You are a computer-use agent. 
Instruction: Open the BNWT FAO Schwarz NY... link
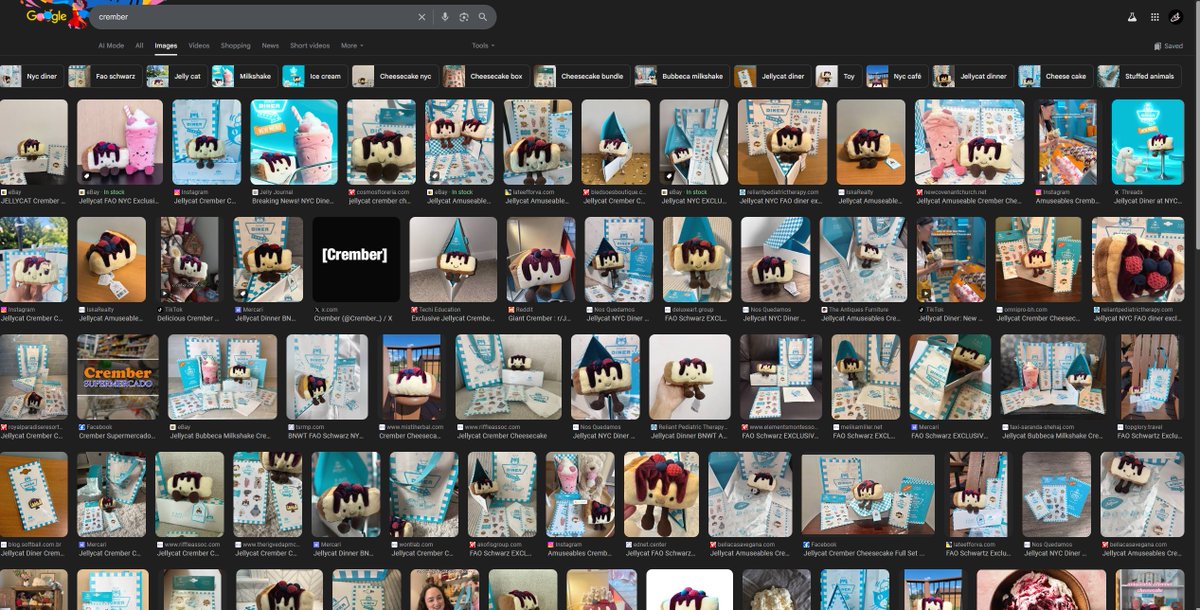pyautogui.click(x=327, y=436)
